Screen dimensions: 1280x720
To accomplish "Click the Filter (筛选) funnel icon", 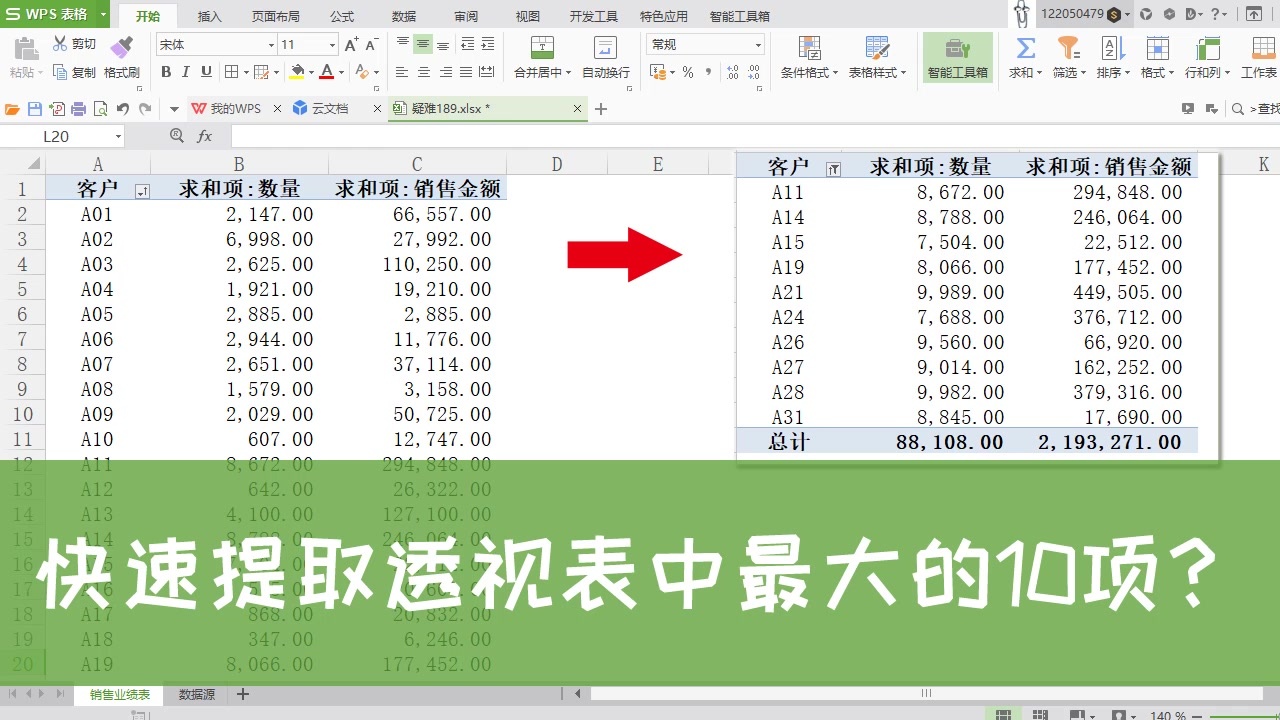I will 1069,48.
